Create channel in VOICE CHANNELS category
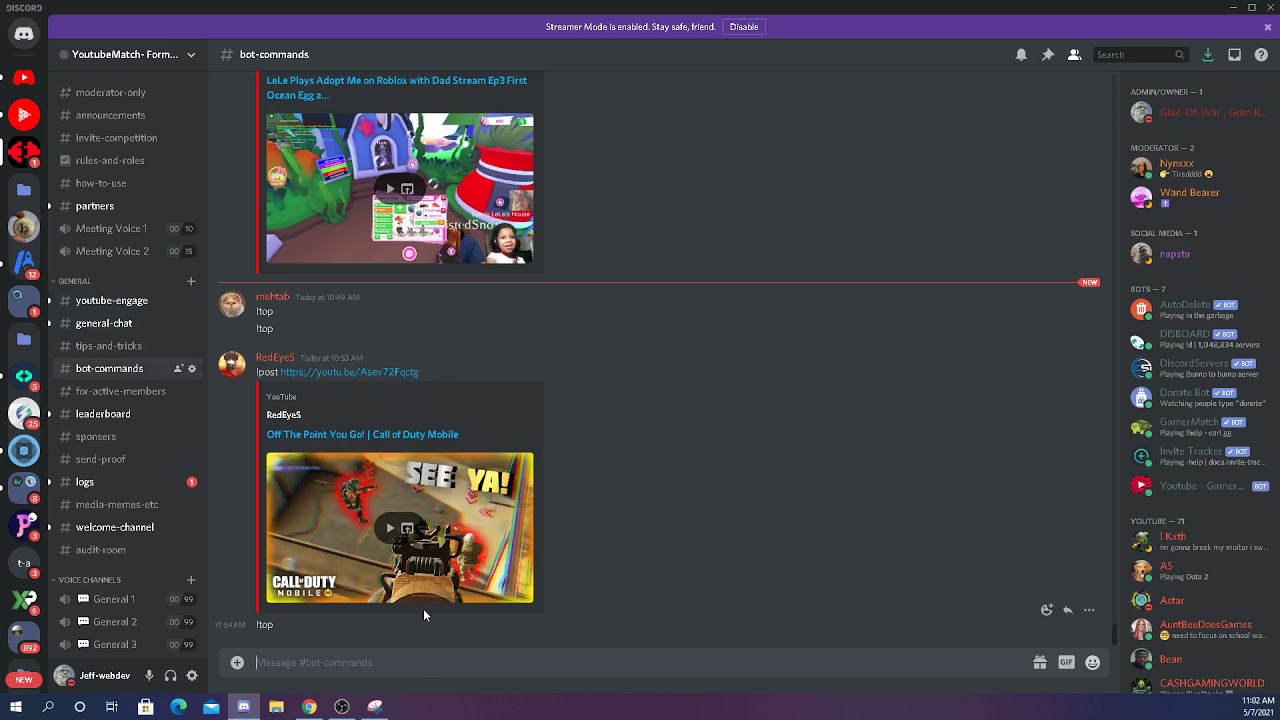This screenshot has height=720, width=1280. coord(191,580)
